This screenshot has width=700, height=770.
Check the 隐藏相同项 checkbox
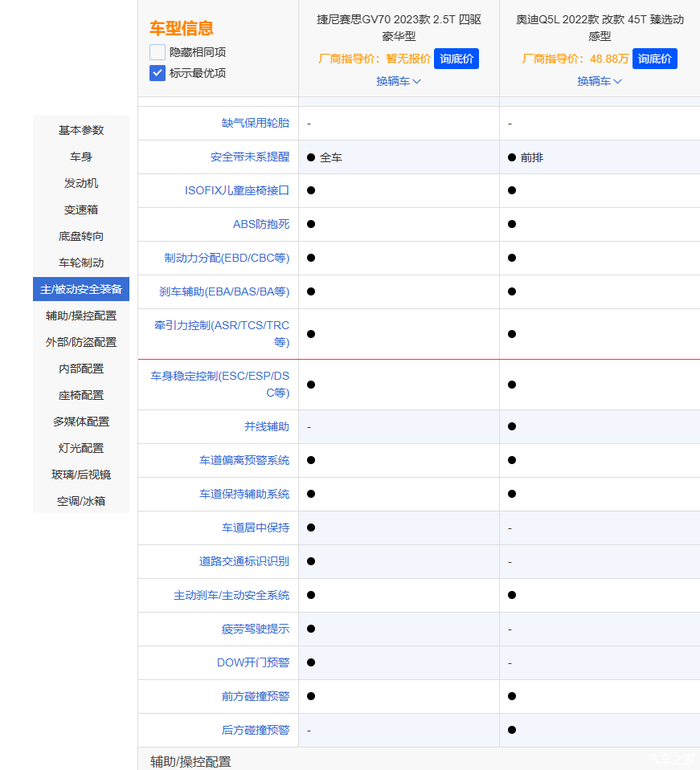(158, 52)
